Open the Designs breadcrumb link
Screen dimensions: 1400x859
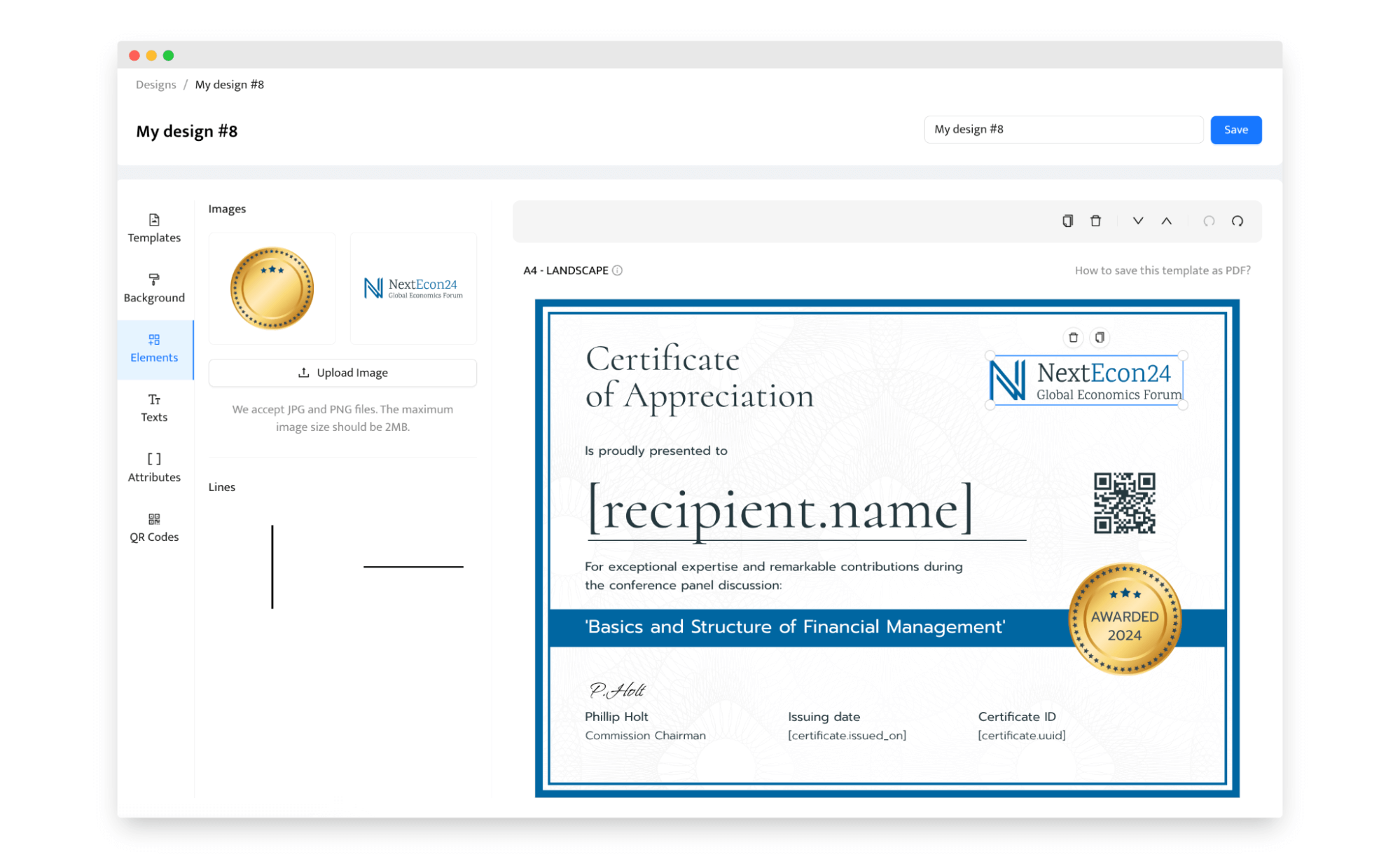tap(155, 85)
